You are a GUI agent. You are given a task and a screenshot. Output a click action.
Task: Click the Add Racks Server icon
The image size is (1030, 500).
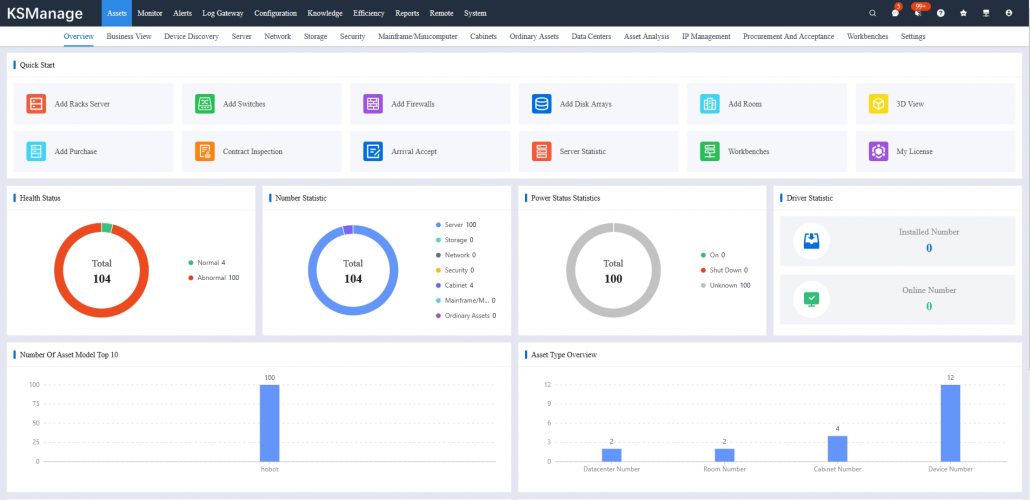point(36,104)
